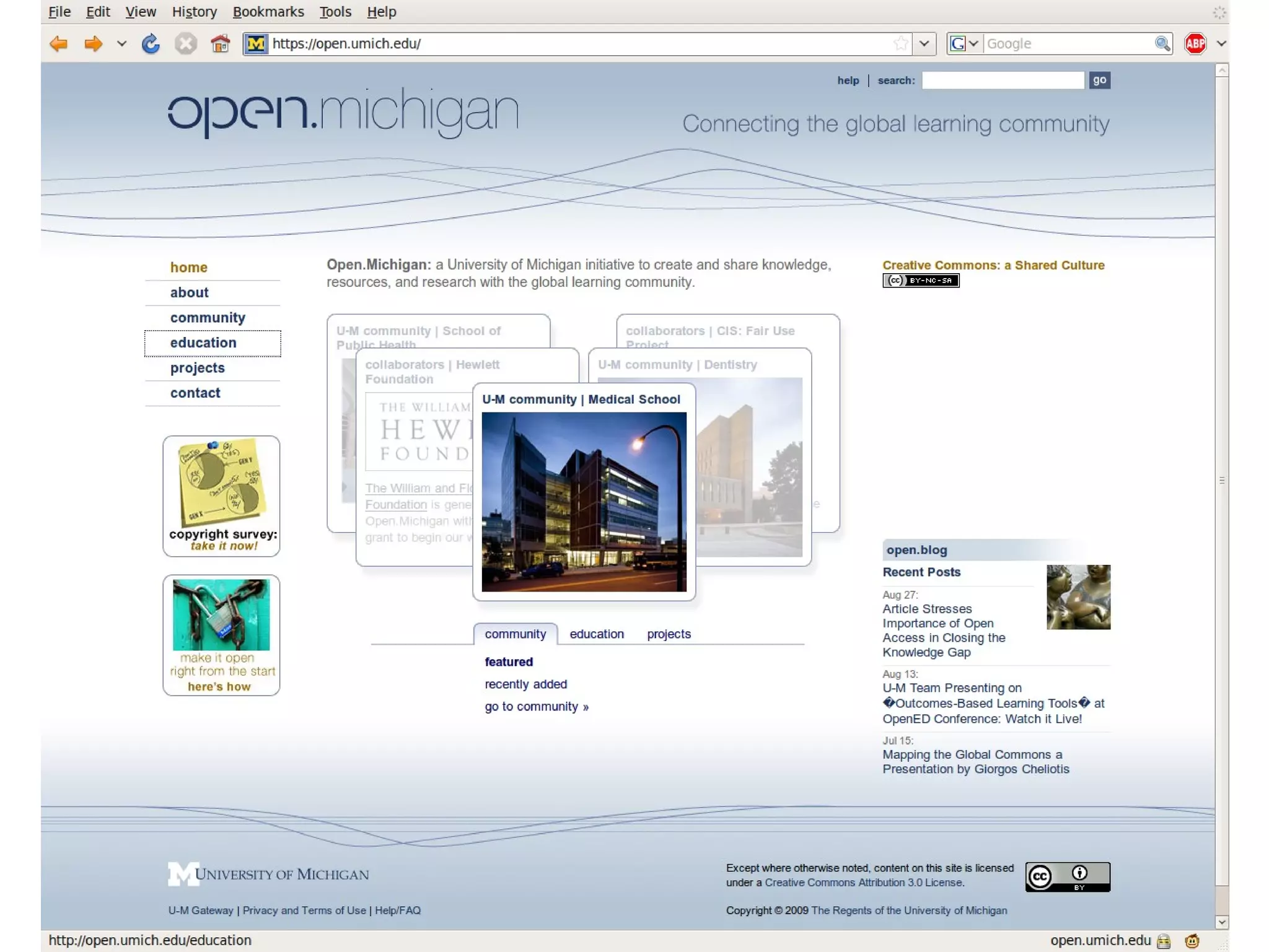Click the Forward arrow icon

[x=93, y=43]
